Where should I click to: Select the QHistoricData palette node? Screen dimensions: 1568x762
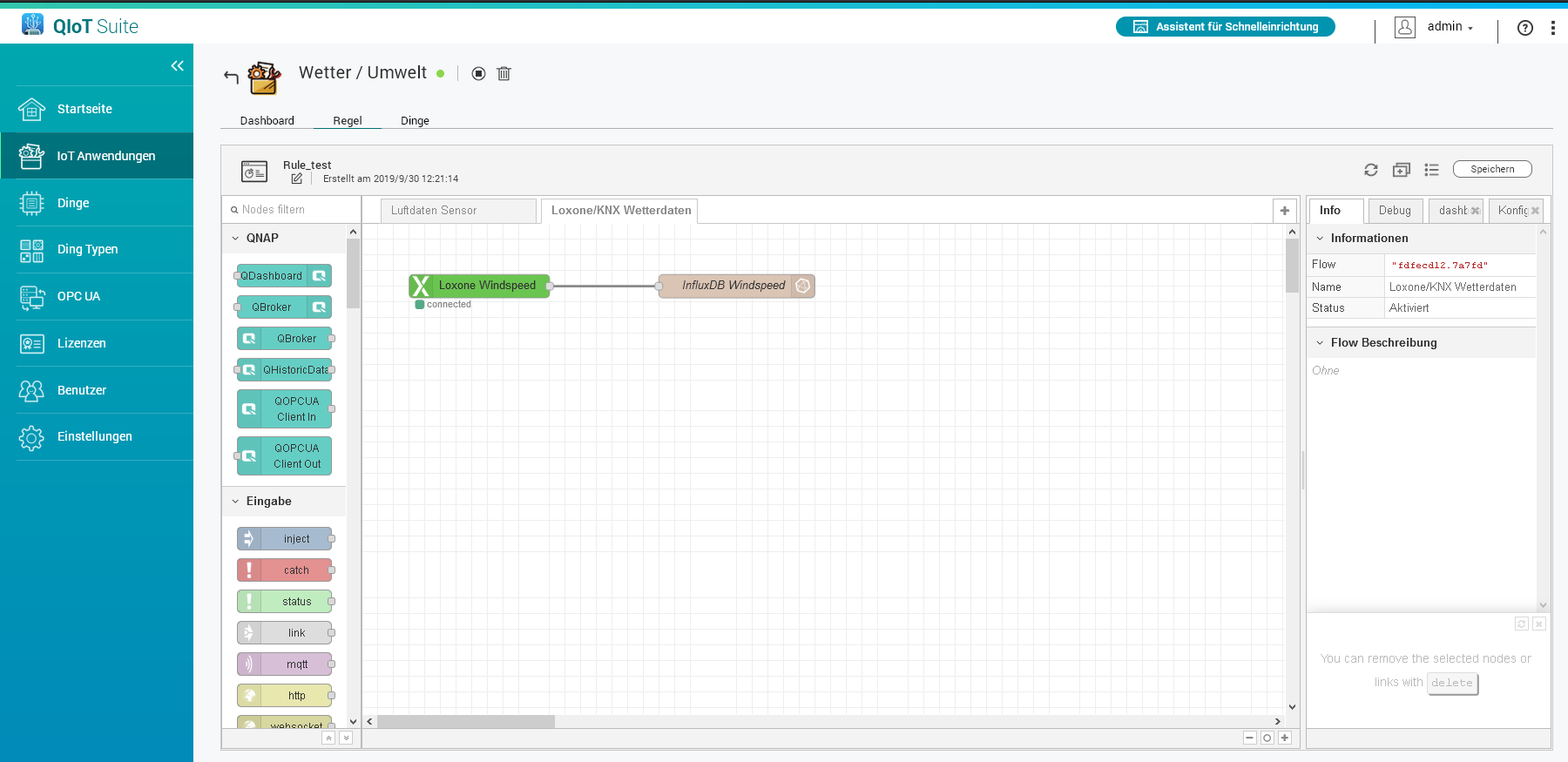point(284,370)
